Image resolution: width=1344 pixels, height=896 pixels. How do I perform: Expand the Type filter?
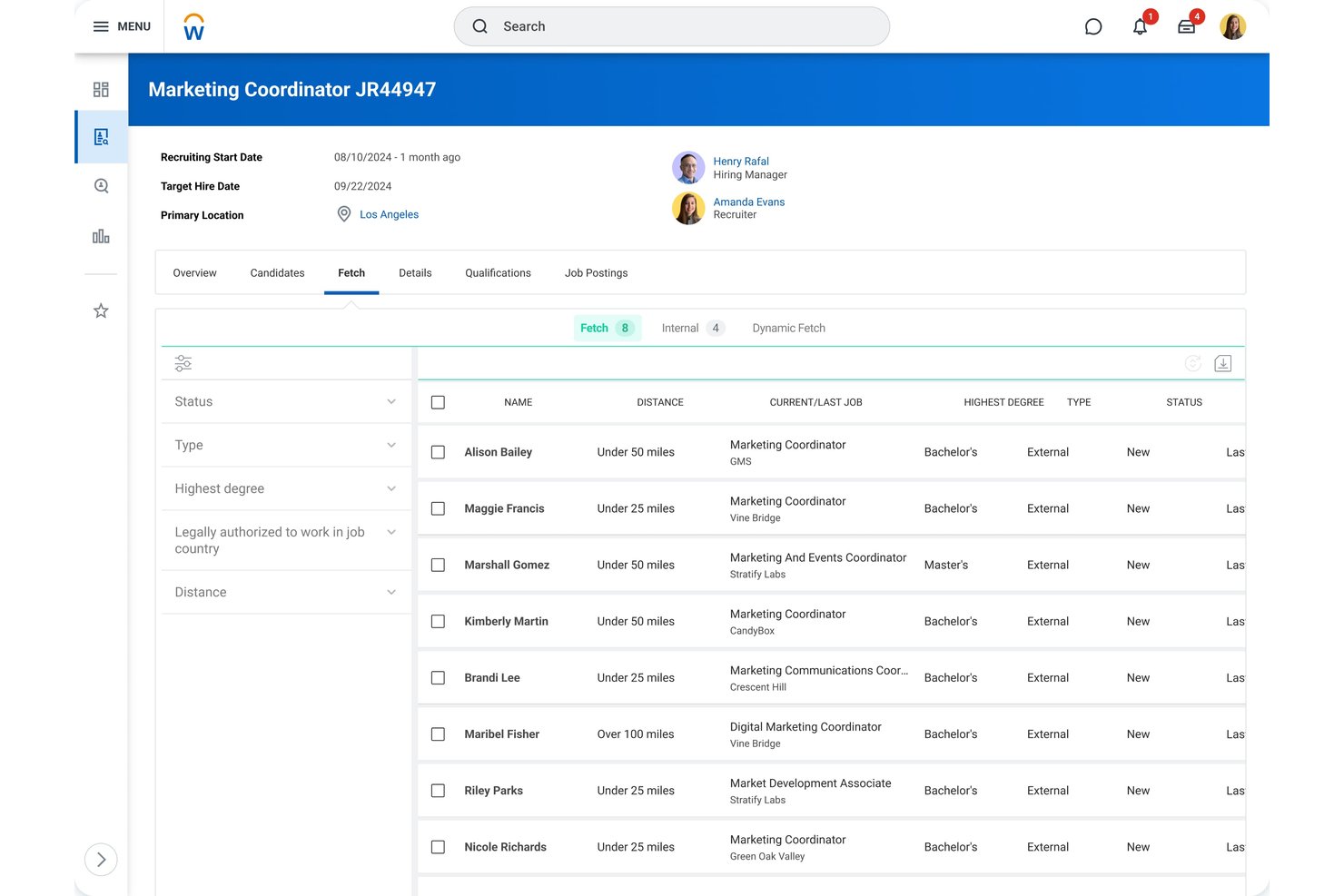(286, 445)
